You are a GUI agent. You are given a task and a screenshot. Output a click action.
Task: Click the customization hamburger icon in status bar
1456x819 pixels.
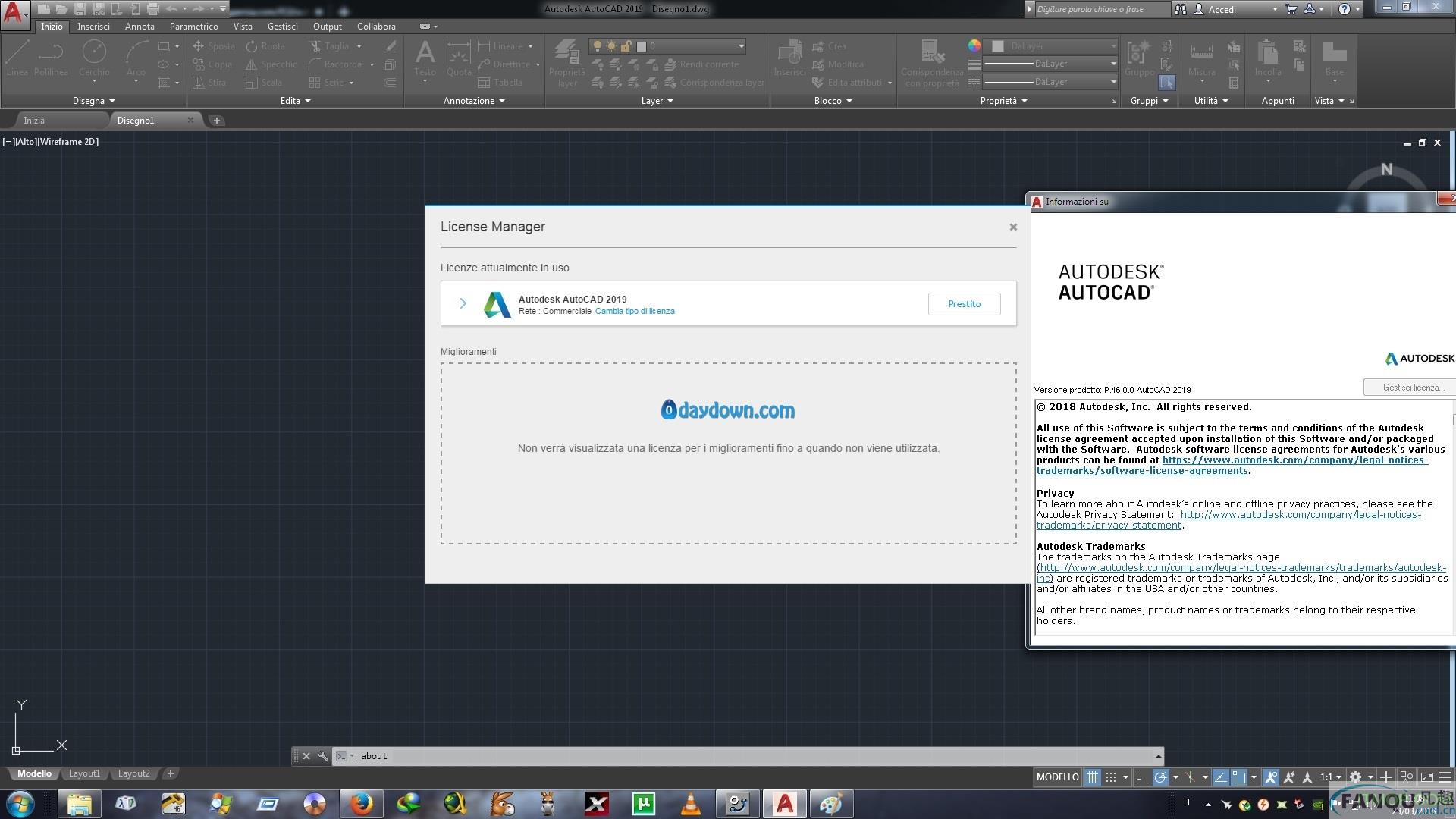point(1445,777)
